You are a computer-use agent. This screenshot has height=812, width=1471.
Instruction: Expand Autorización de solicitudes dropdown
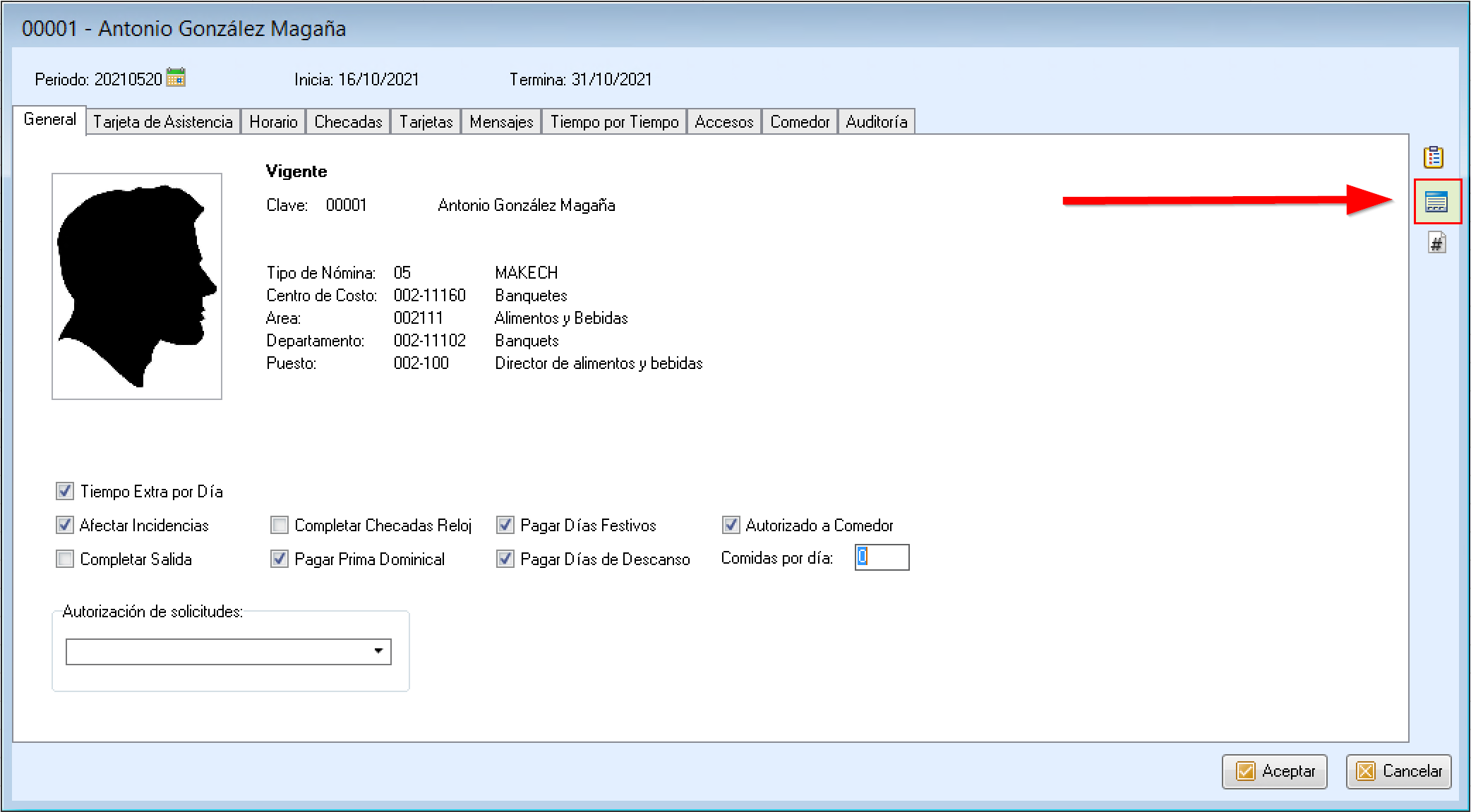pyautogui.click(x=378, y=651)
